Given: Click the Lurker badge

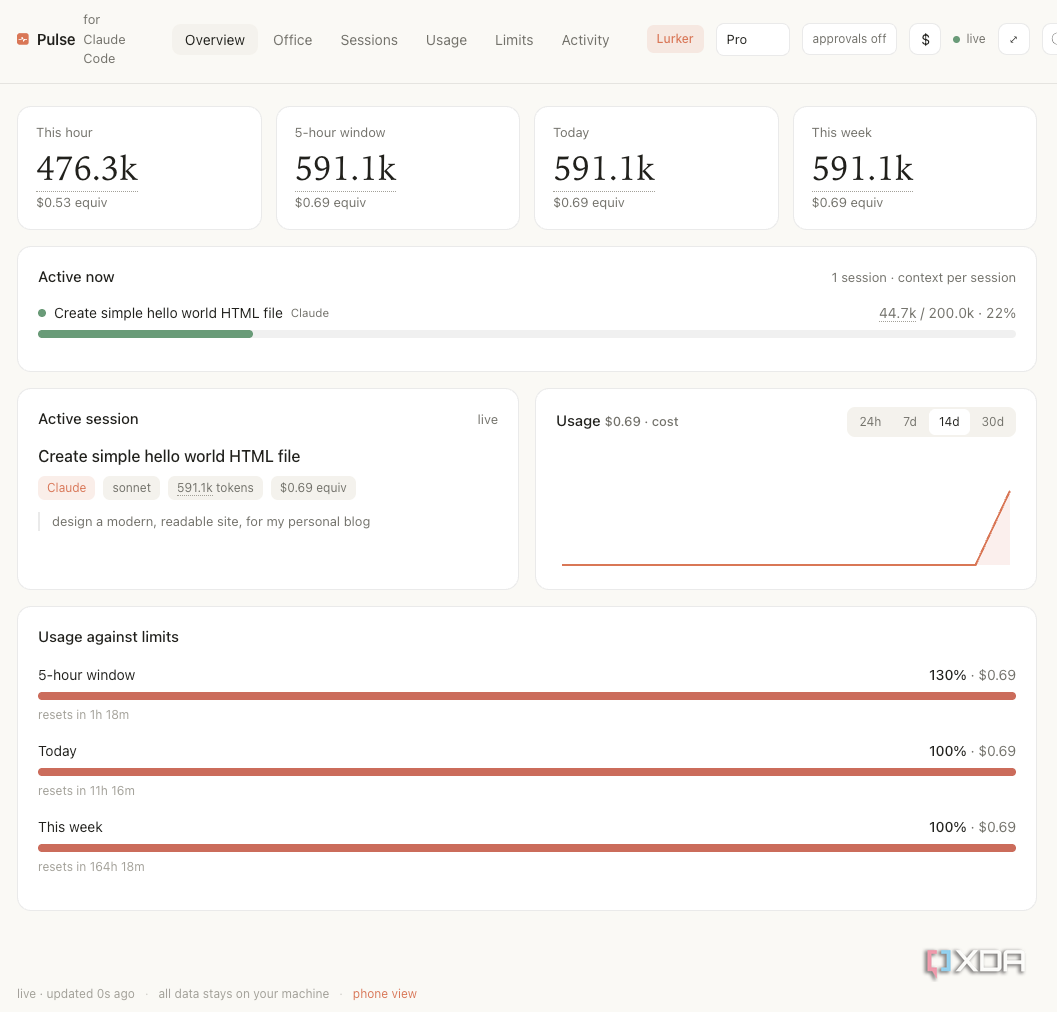Looking at the screenshot, I should [675, 39].
